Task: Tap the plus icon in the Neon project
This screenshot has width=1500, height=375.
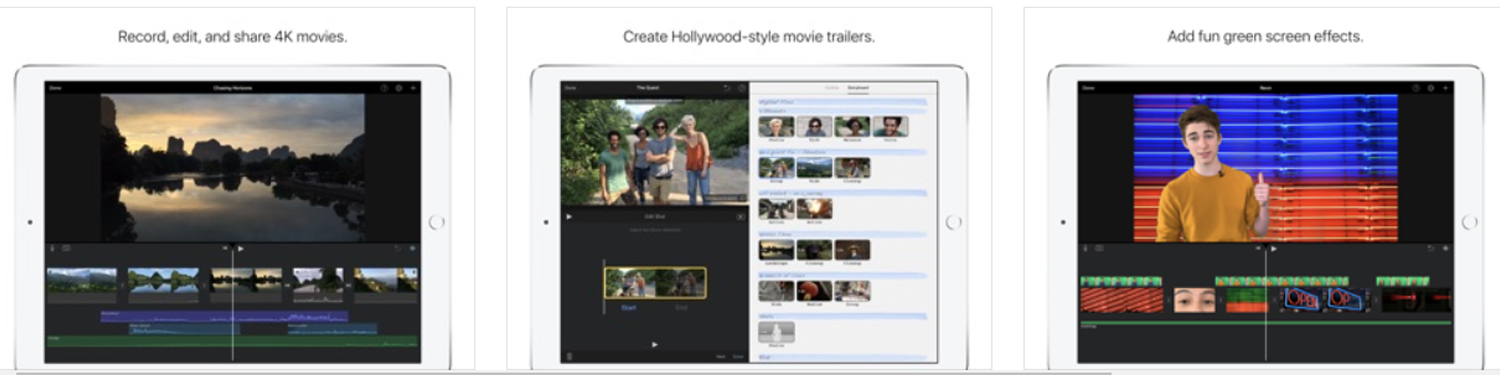Action: click(x=1446, y=88)
